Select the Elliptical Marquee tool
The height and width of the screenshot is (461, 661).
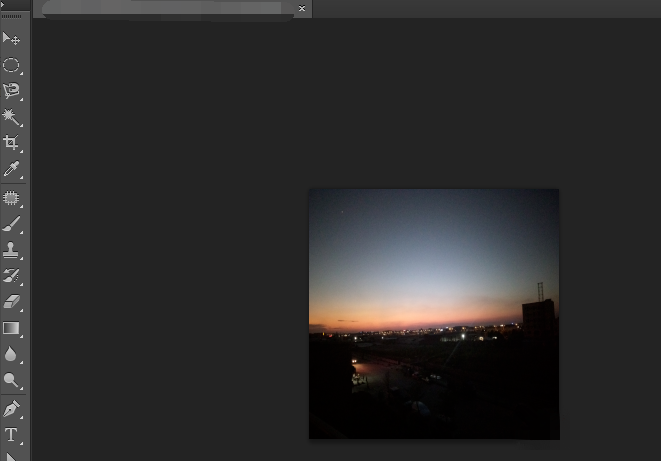click(x=11, y=65)
